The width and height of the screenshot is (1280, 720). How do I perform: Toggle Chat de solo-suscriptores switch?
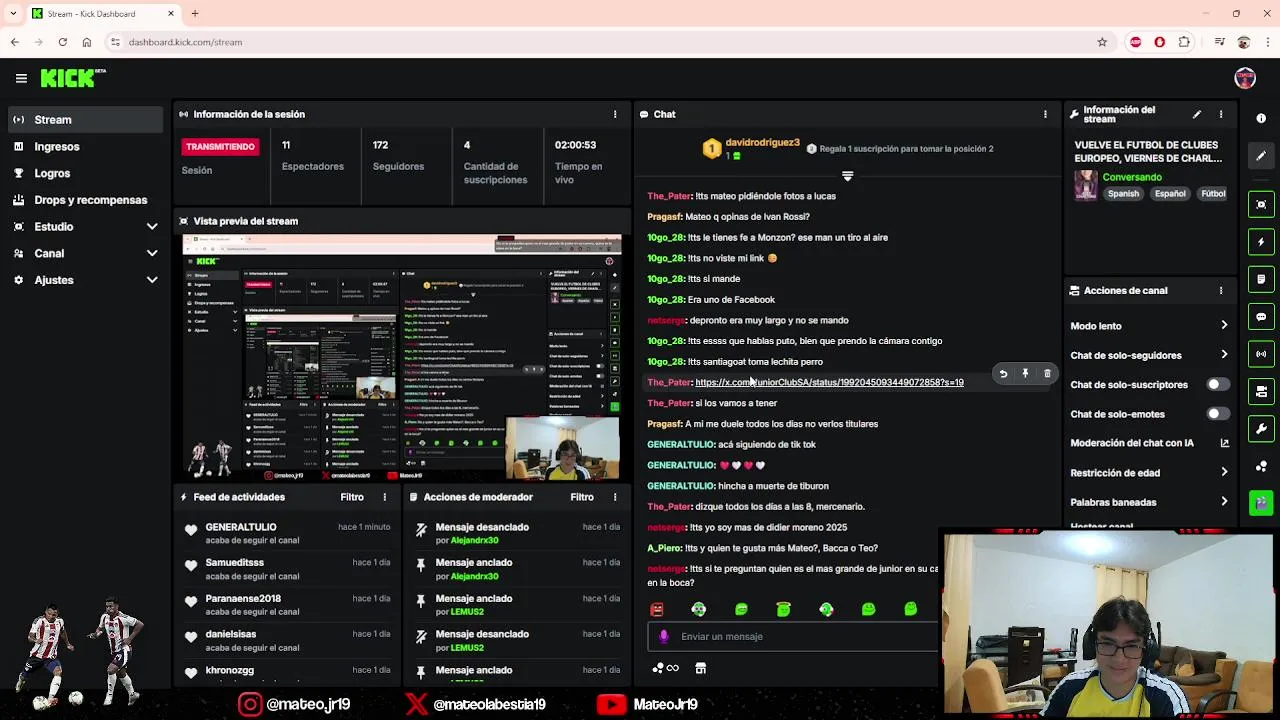pyautogui.click(x=1217, y=384)
